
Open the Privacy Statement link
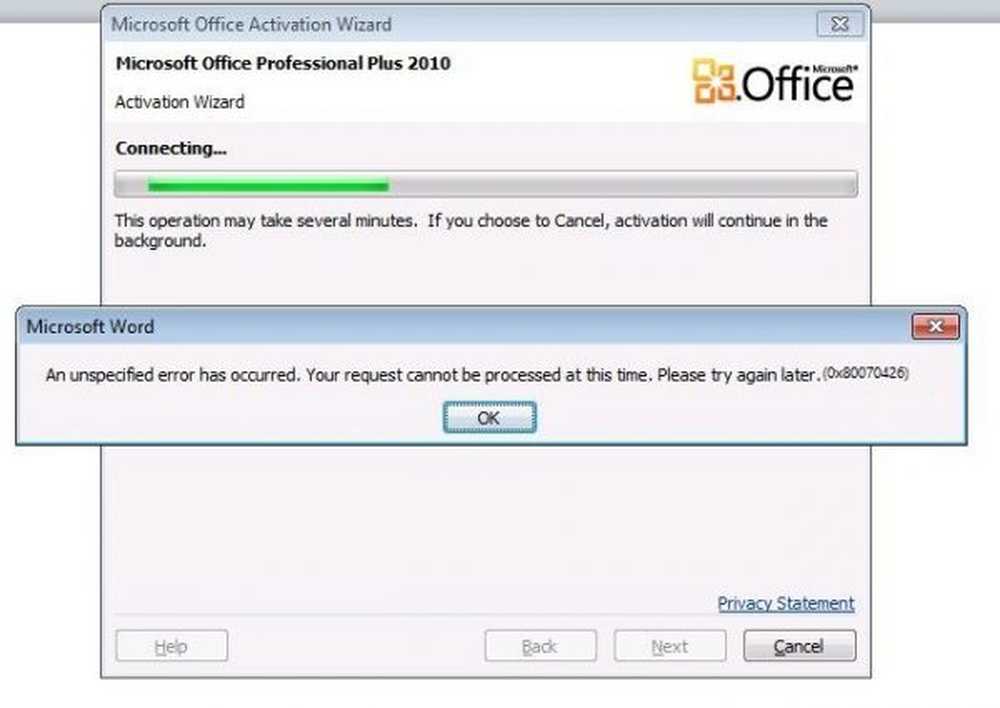786,603
